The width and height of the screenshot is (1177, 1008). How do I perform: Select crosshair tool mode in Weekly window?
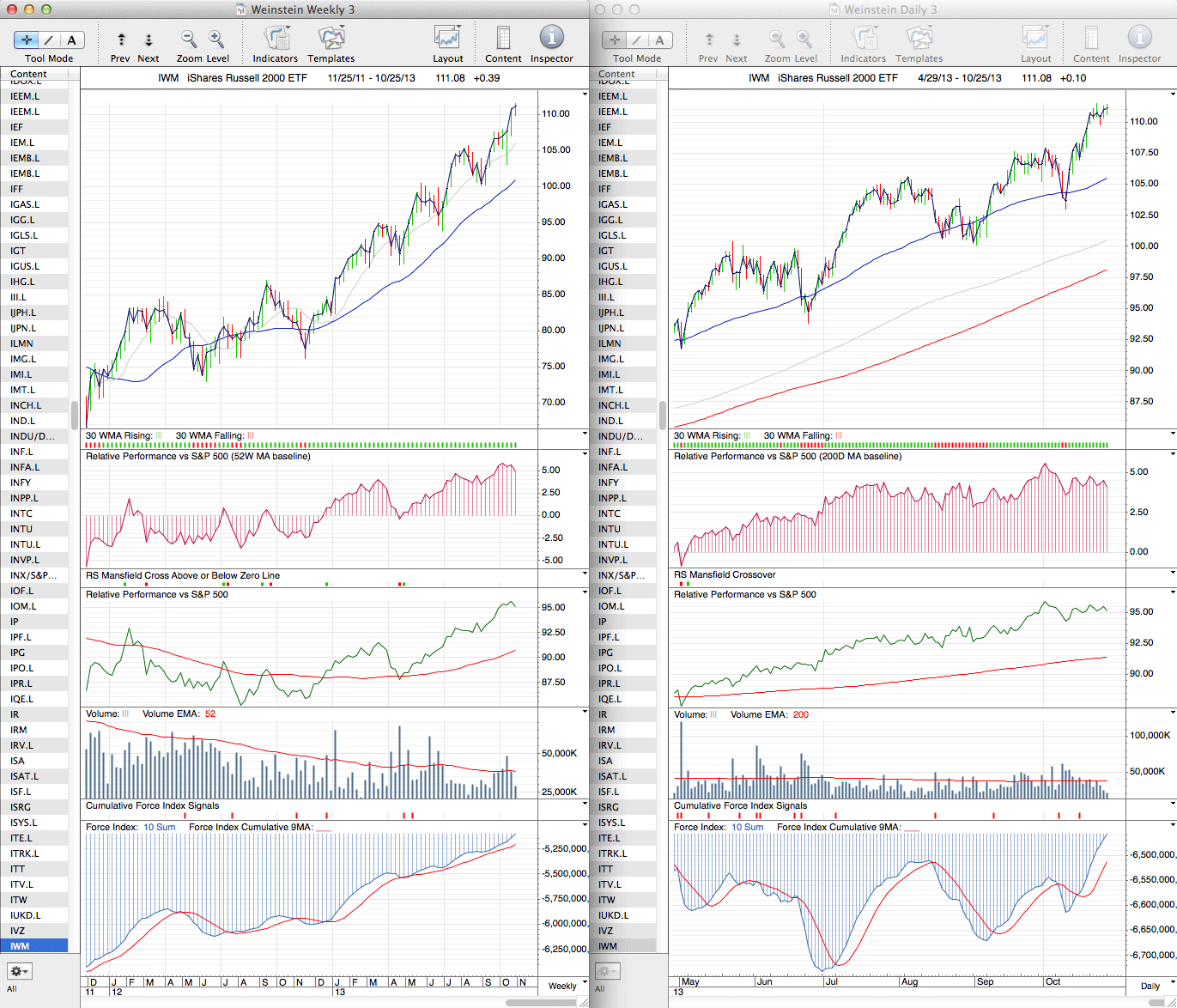click(27, 39)
